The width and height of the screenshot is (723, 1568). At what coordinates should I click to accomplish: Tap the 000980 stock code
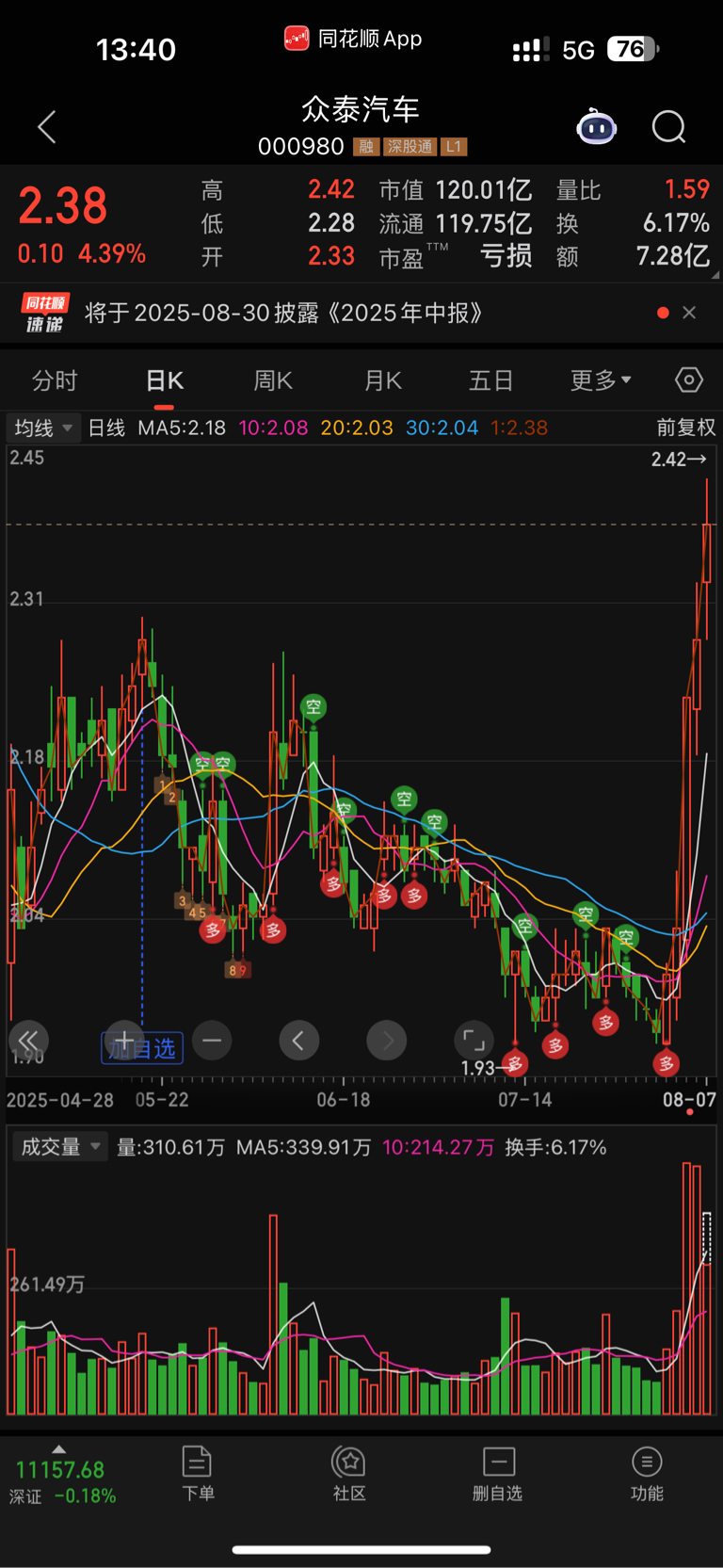tap(301, 147)
